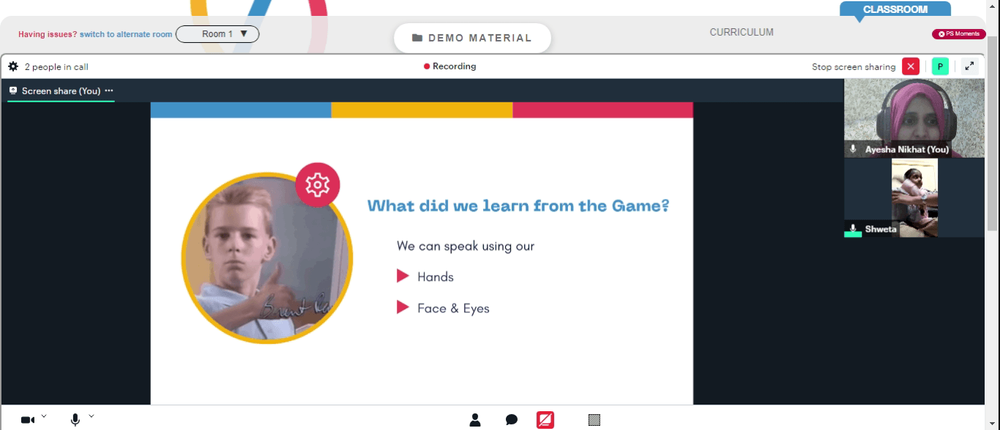This screenshot has height=430, width=1000.
Task: Click switch to alternate room link
Action: point(126,34)
